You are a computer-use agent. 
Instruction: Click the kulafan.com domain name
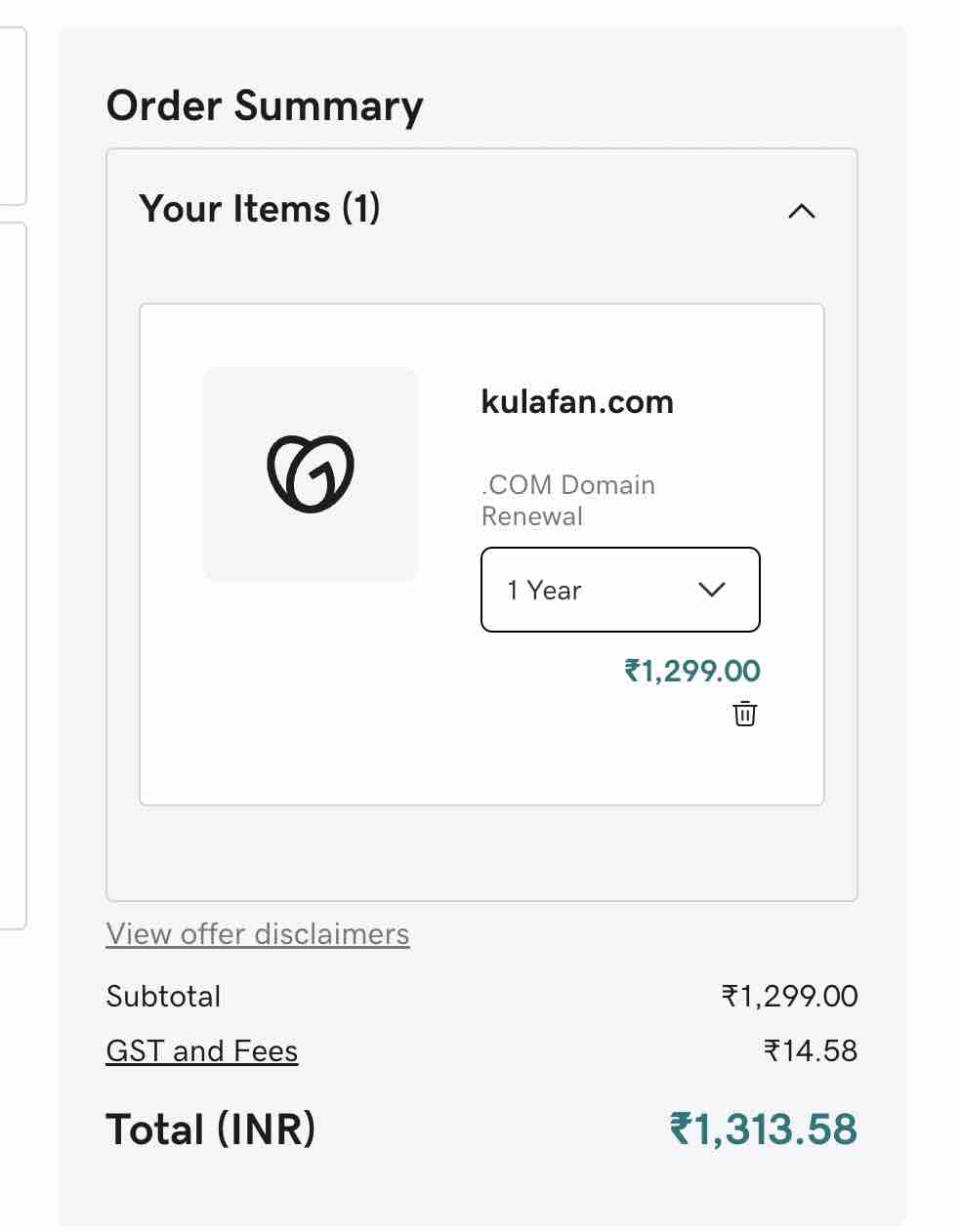tap(577, 401)
